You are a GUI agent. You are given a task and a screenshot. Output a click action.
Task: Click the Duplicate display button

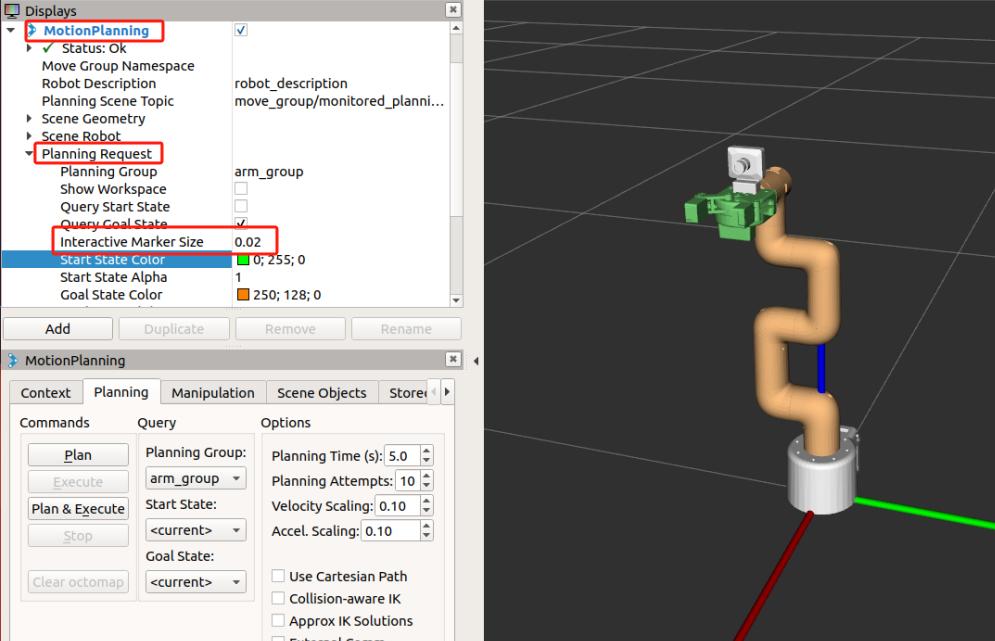[x=174, y=329]
